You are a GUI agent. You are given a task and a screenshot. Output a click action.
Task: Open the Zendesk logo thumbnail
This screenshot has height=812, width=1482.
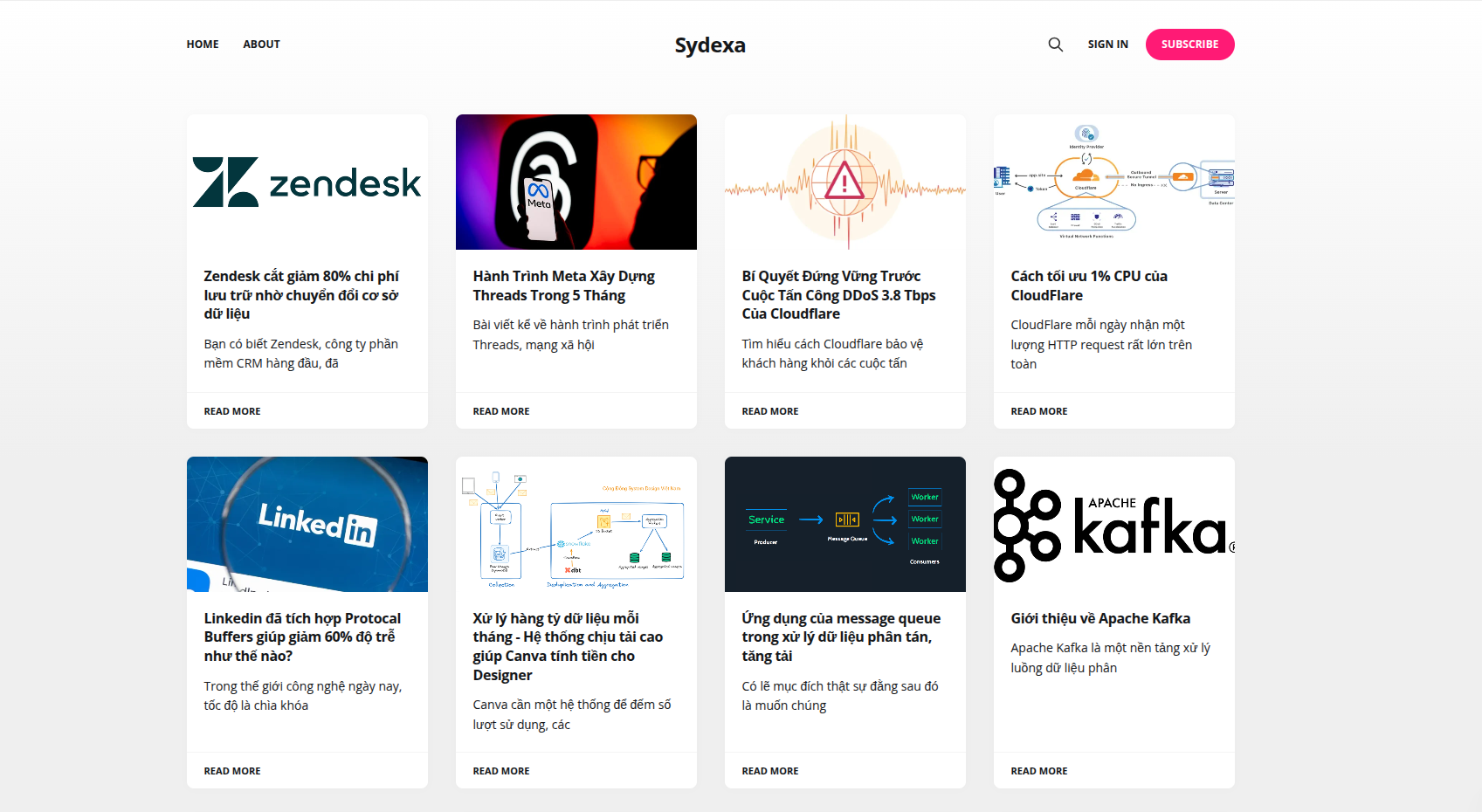click(307, 182)
